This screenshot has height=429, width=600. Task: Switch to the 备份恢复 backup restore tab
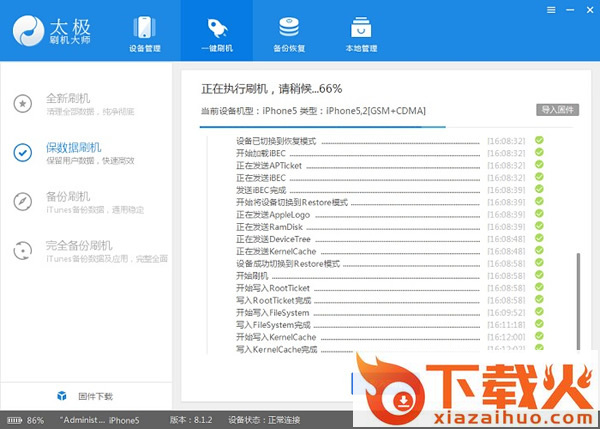click(289, 32)
